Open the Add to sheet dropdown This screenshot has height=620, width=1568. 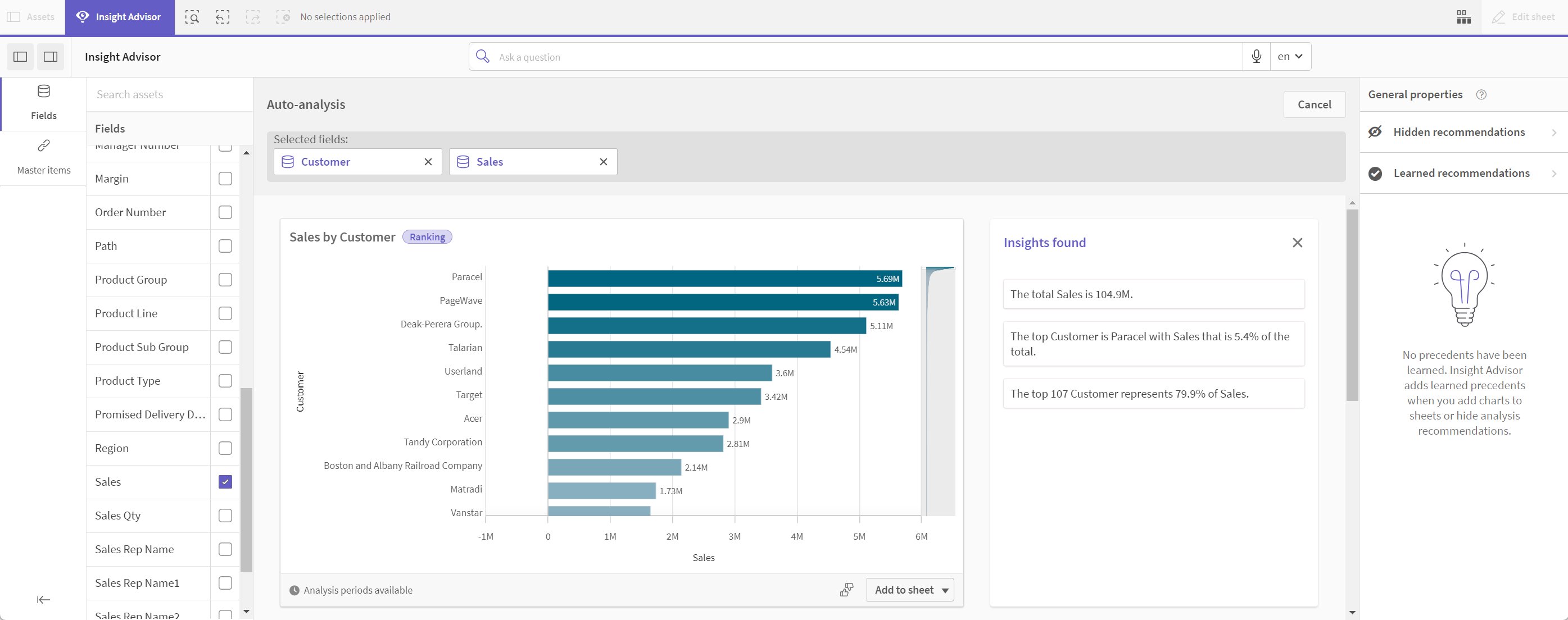(944, 589)
